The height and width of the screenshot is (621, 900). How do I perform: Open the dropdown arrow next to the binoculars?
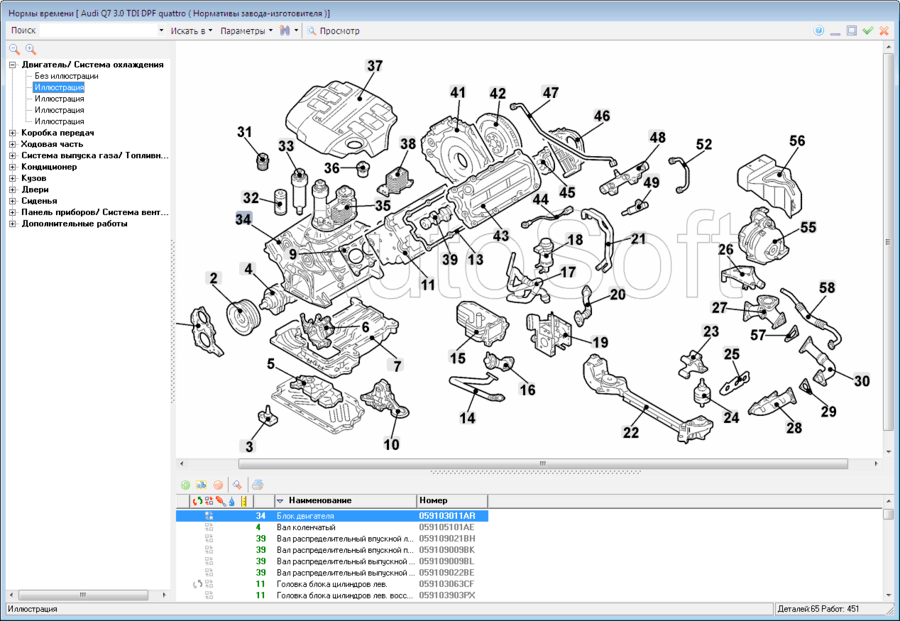(x=296, y=30)
